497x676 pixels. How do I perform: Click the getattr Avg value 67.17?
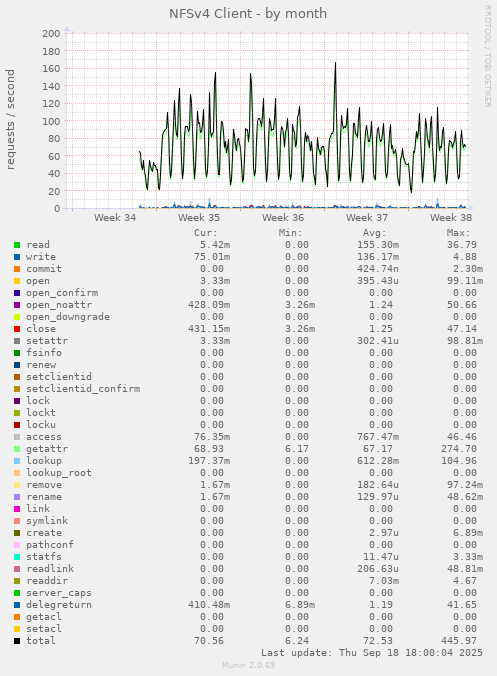coord(378,449)
